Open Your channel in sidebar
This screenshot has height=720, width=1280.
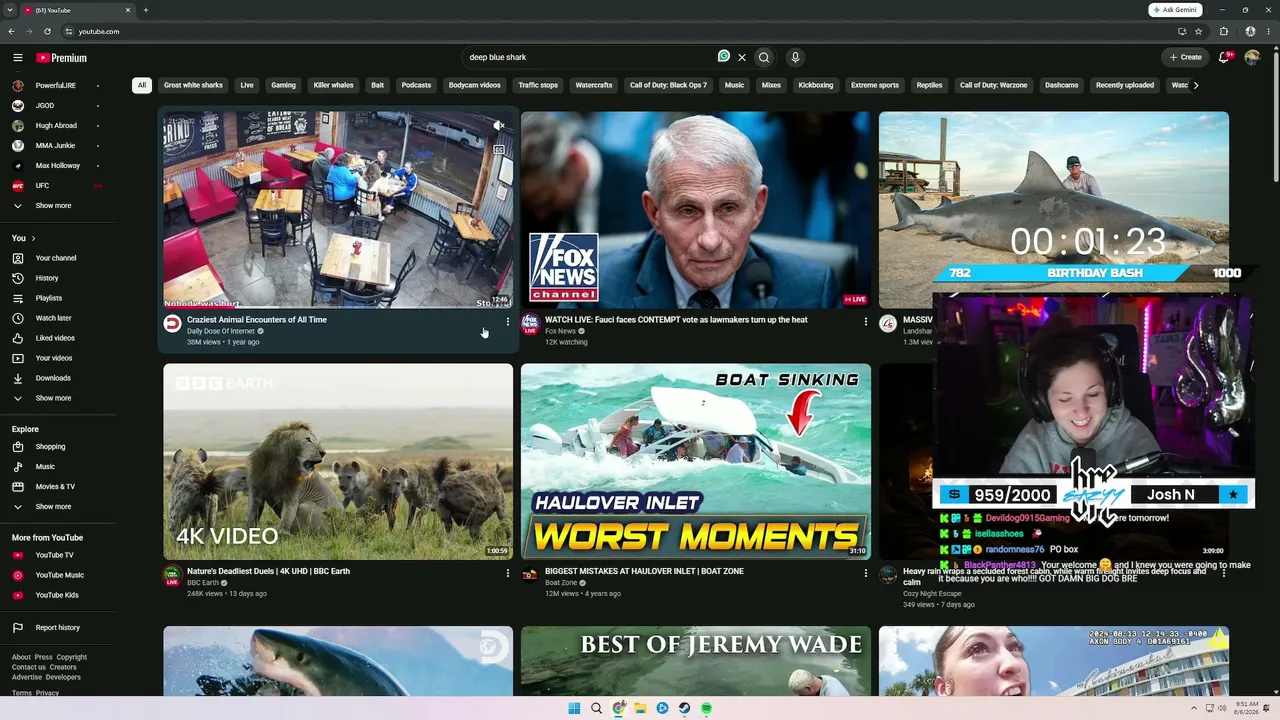coord(57,258)
